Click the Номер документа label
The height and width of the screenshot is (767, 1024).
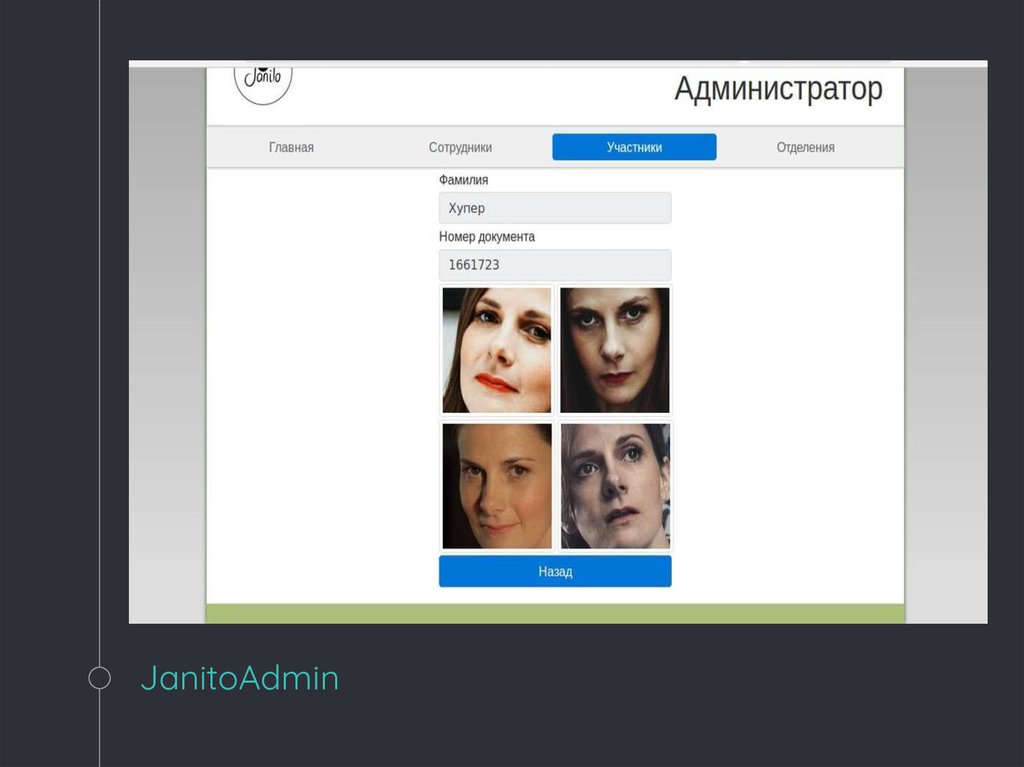(486, 237)
